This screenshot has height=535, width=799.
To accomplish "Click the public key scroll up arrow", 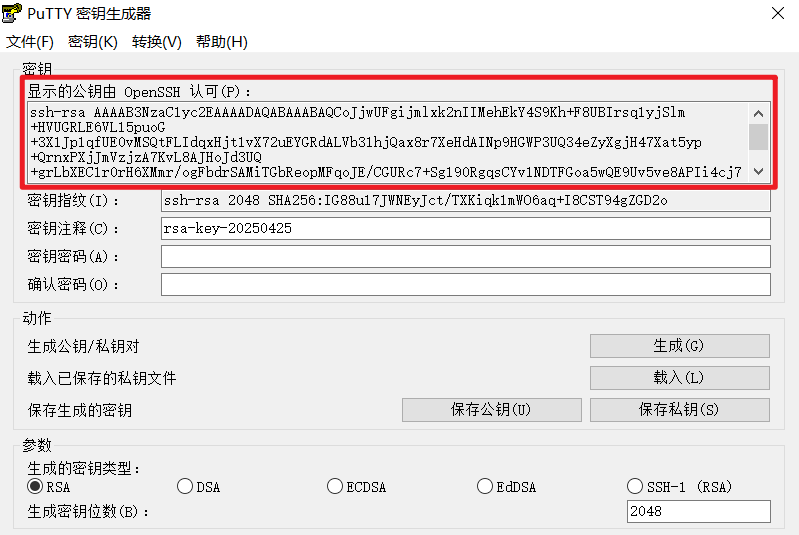I will point(758,114).
